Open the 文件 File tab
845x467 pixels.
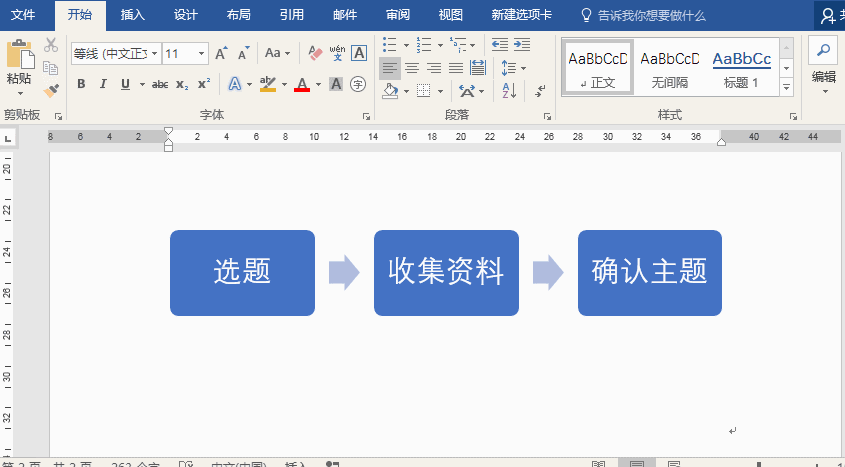click(x=23, y=15)
